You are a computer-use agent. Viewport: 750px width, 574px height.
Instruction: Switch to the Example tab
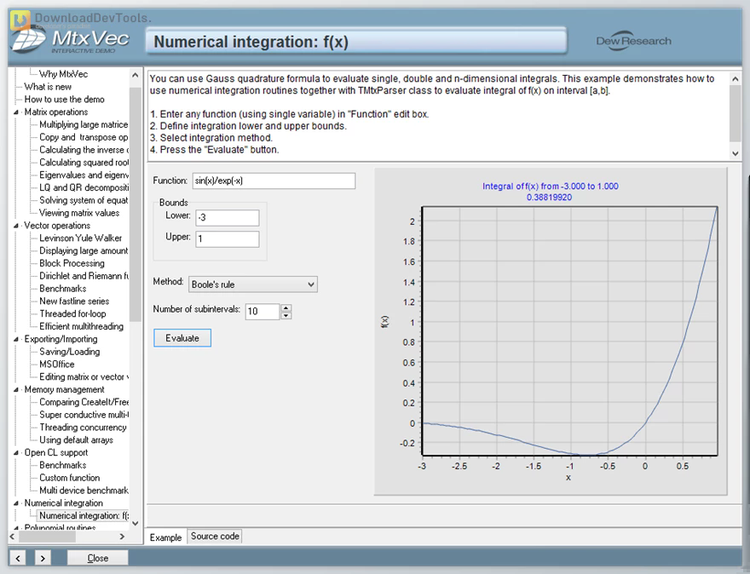(165, 537)
